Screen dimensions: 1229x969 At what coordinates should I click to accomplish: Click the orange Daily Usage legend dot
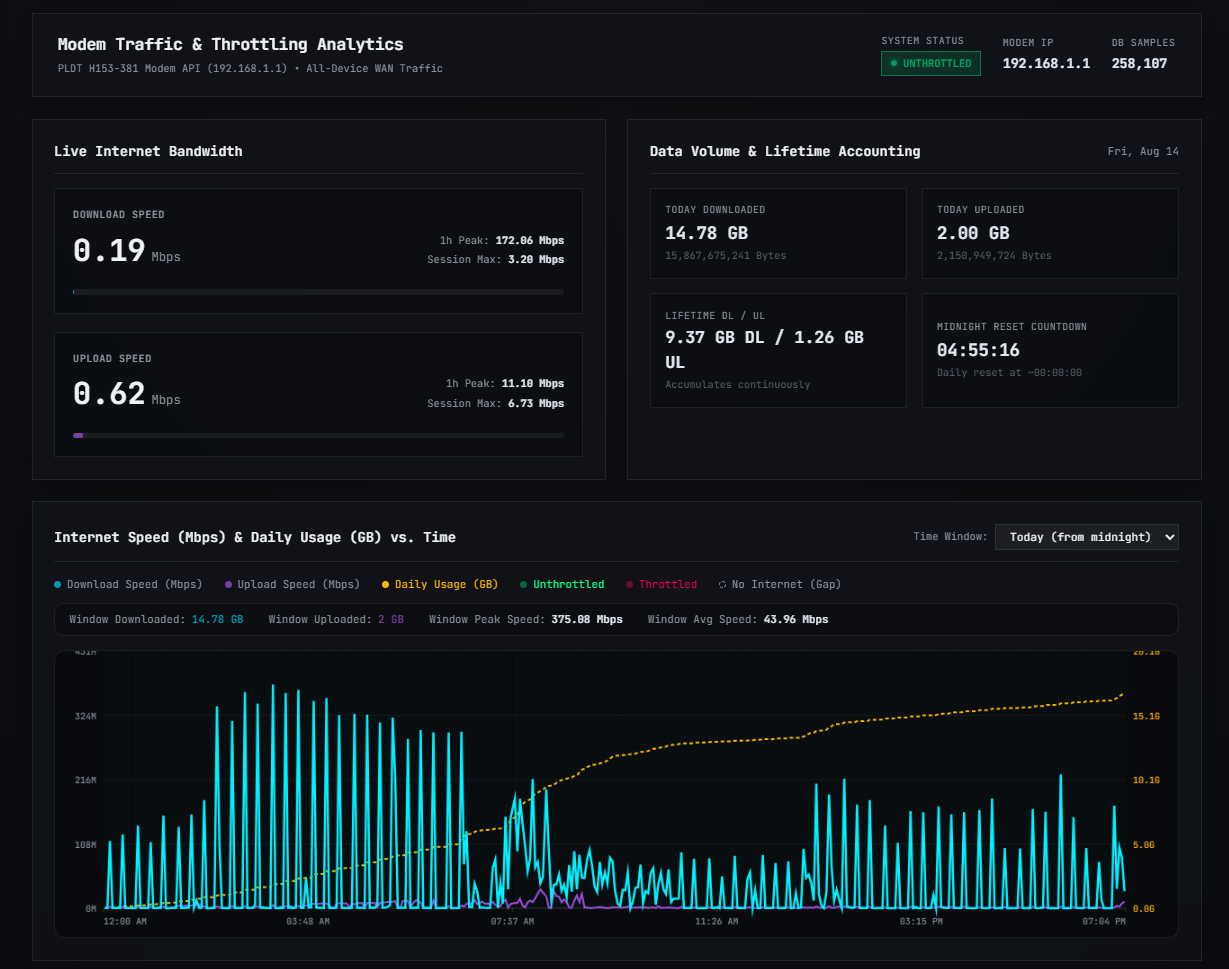pos(386,584)
